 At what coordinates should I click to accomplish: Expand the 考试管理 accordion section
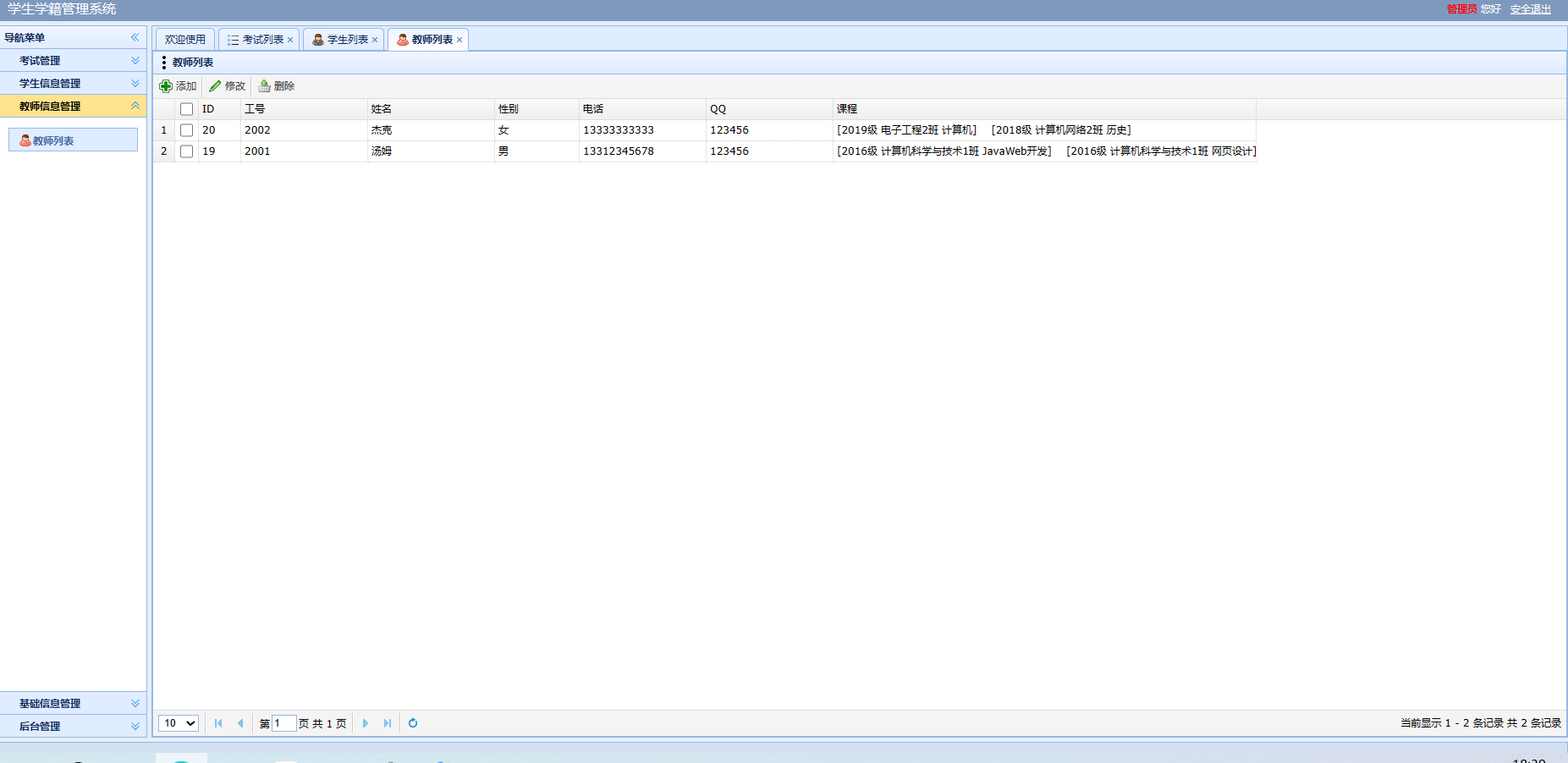(73, 61)
